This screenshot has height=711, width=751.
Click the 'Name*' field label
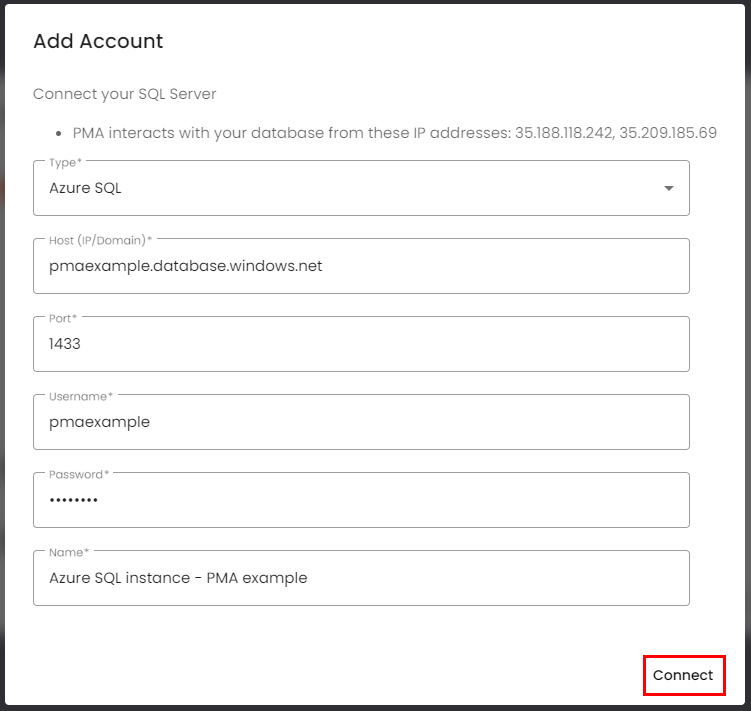tap(69, 552)
